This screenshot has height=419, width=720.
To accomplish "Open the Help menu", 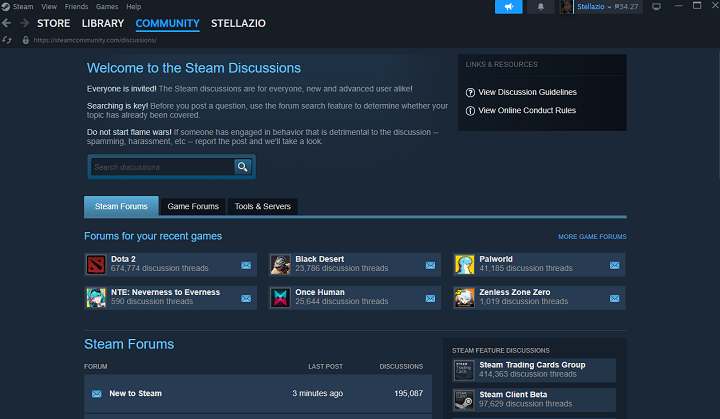I will 134,6.
